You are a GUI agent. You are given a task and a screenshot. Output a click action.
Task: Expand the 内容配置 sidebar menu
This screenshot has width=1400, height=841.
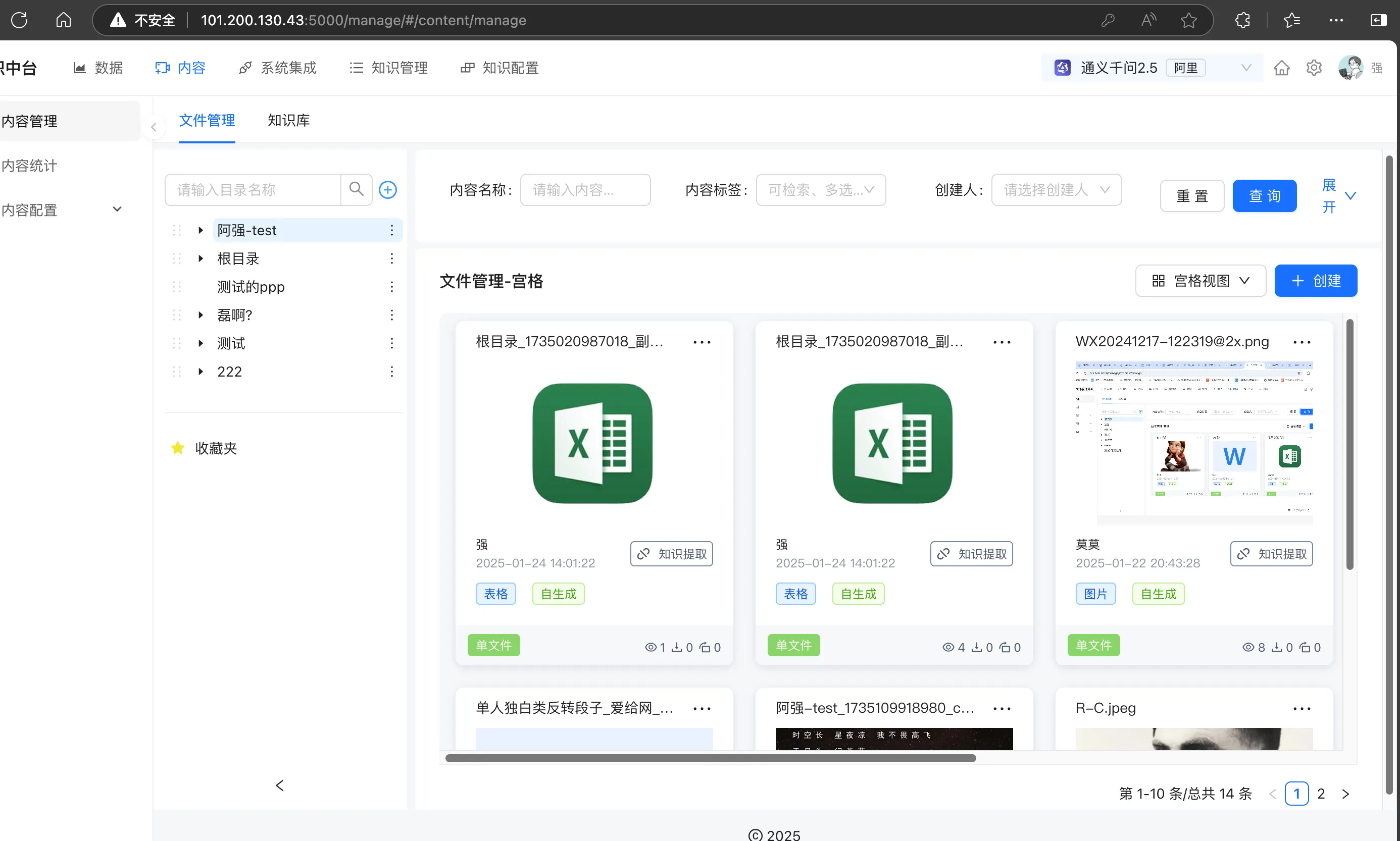click(x=62, y=209)
